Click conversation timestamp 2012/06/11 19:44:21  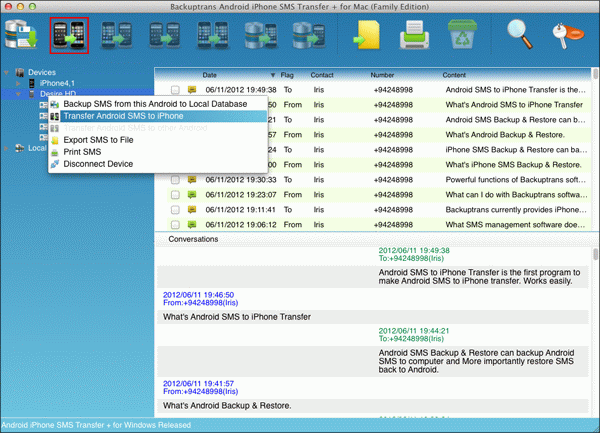coord(414,331)
